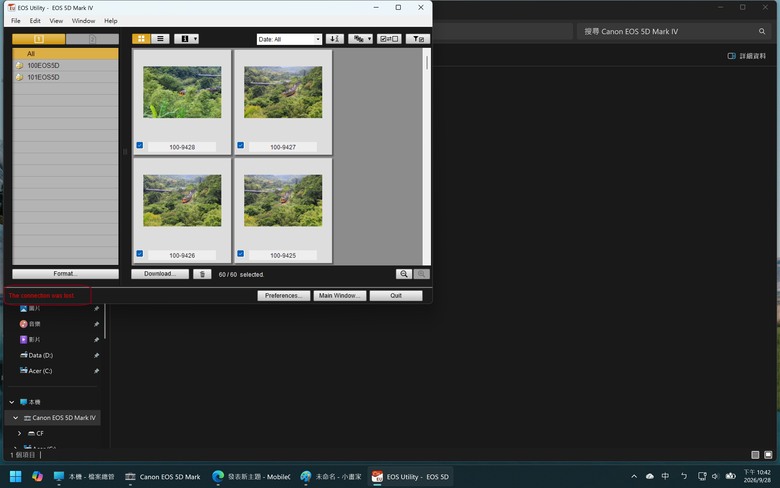
Task: Click the OneDrive cloud tray icon
Action: tap(650, 477)
